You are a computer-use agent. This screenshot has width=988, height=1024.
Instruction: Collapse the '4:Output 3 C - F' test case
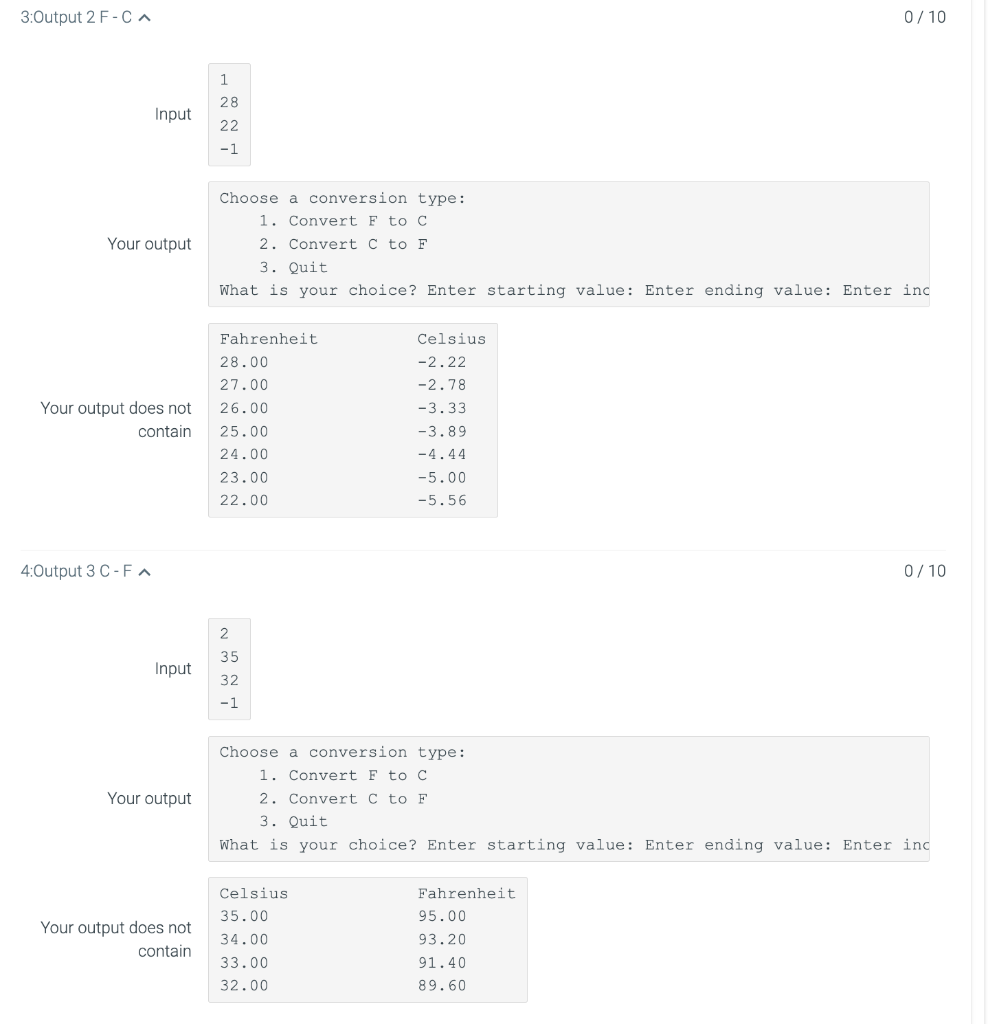click(144, 571)
